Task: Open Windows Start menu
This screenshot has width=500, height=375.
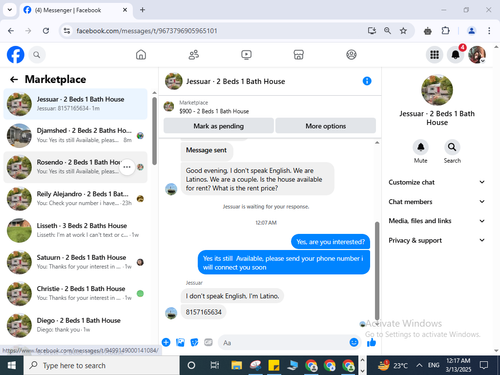Action: pyautogui.click(x=12, y=366)
